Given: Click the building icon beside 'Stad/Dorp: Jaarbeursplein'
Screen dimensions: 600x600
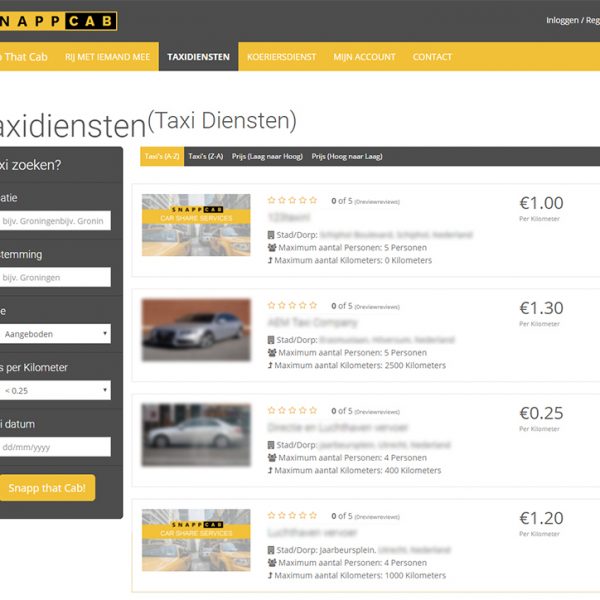Looking at the screenshot, I should click(271, 550).
